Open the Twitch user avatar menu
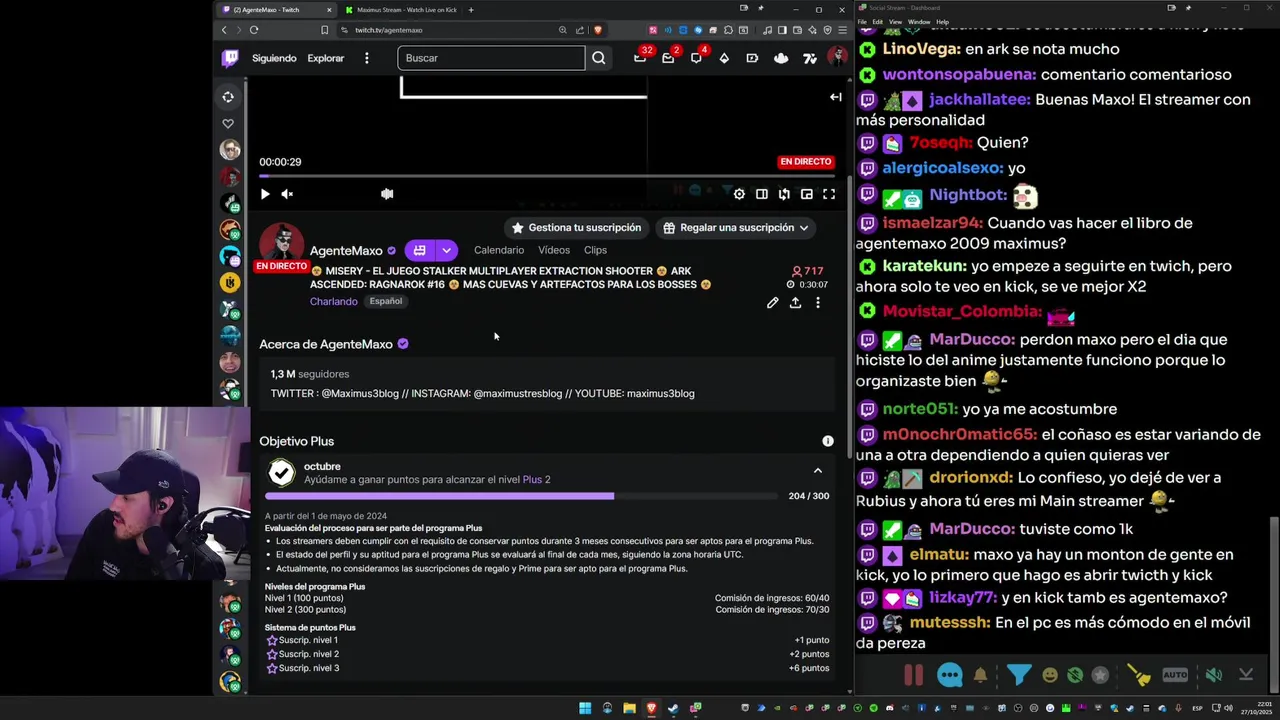 pos(837,58)
